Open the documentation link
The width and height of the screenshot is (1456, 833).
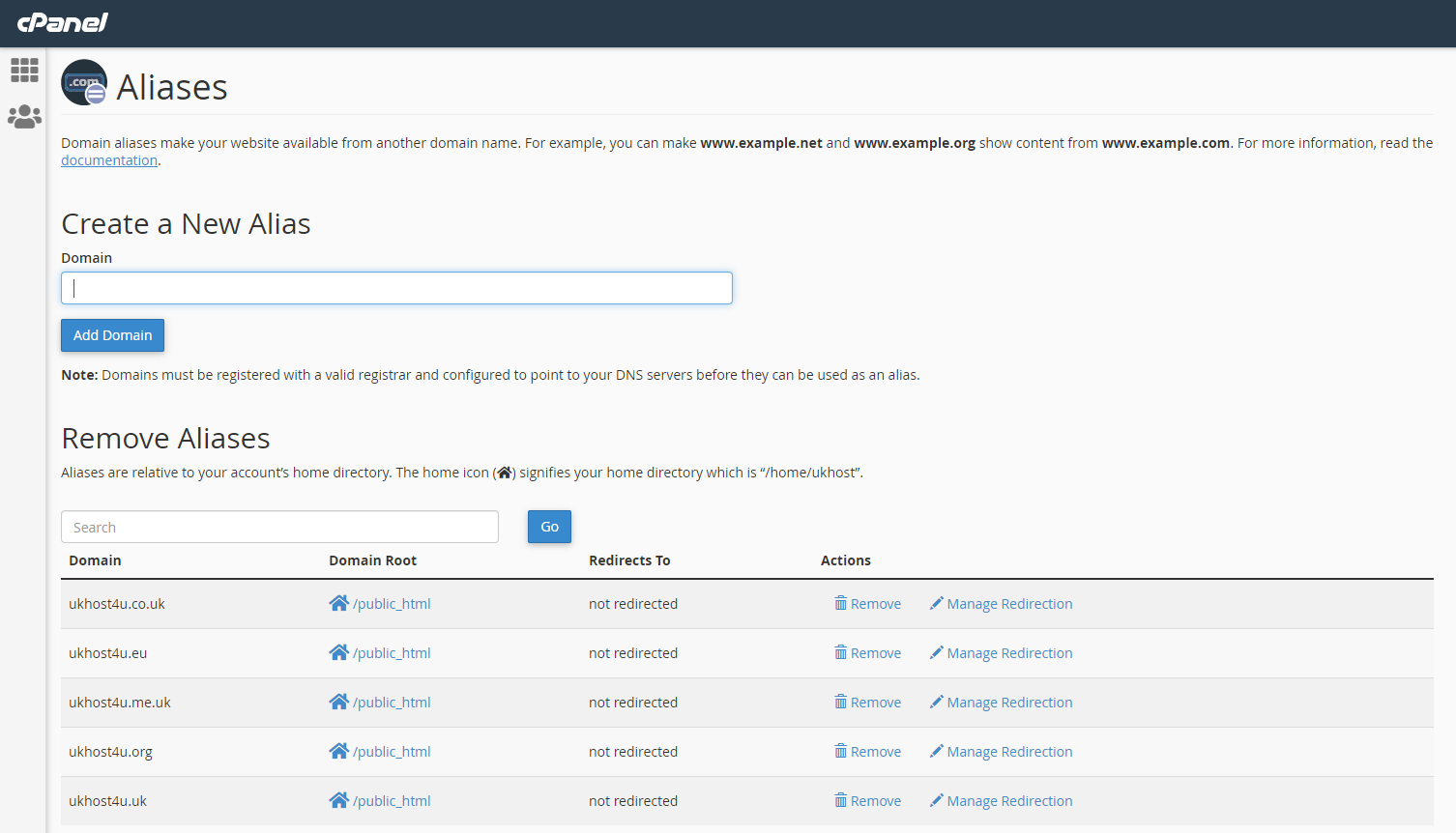[108, 159]
